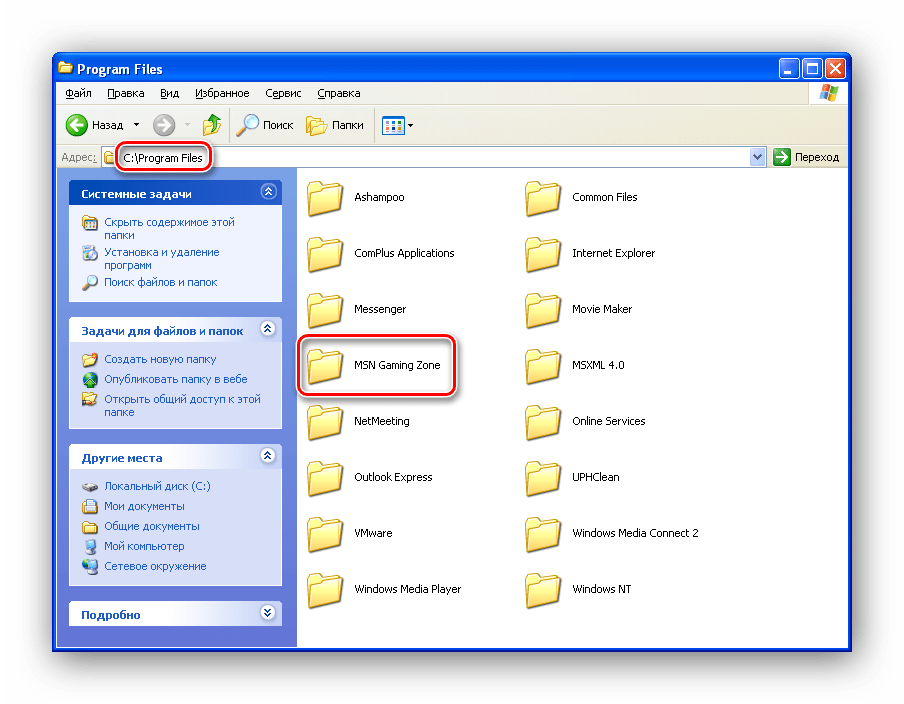Click the Создать новую папку link
The height and width of the screenshot is (704, 904).
[159, 359]
